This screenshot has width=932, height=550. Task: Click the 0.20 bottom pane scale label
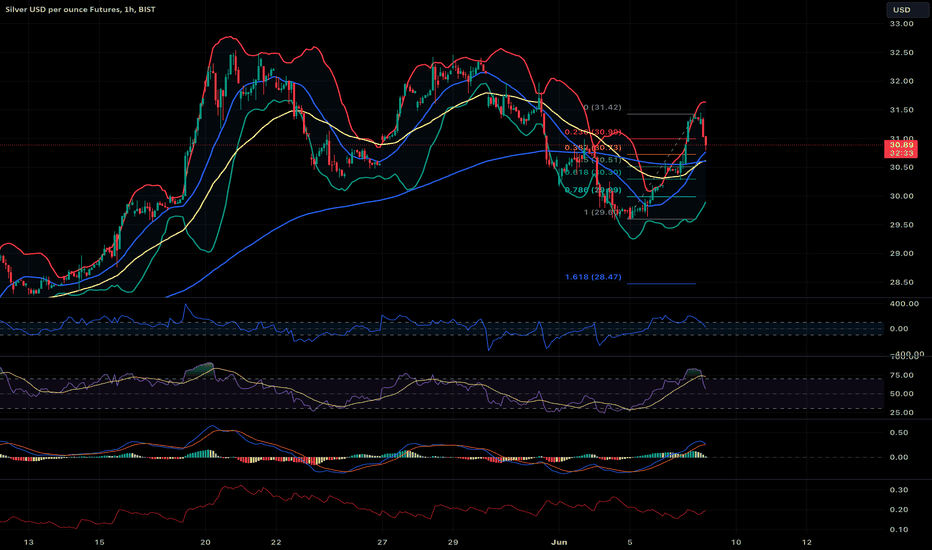point(900,510)
